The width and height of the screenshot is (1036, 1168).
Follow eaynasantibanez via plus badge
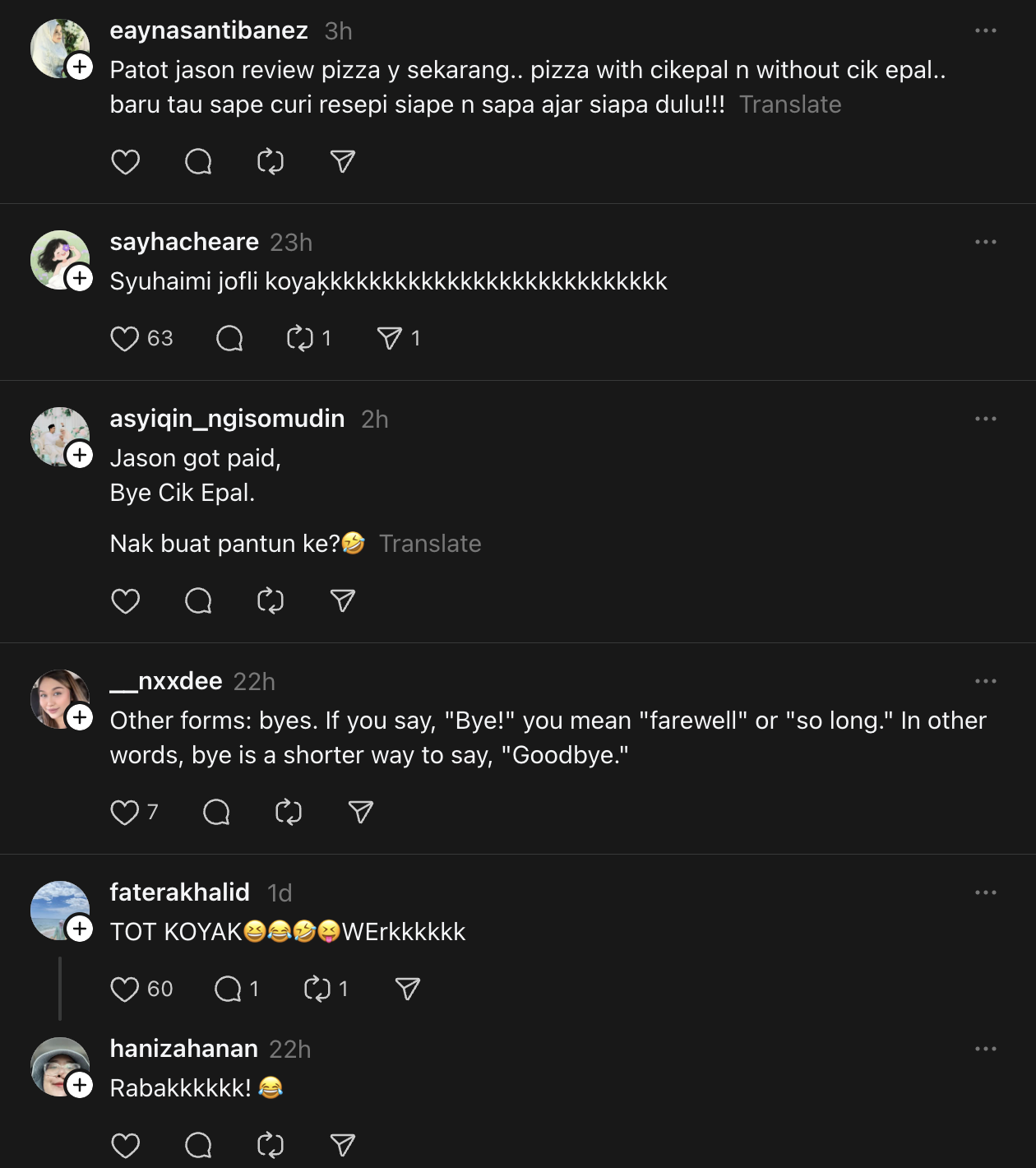click(80, 67)
